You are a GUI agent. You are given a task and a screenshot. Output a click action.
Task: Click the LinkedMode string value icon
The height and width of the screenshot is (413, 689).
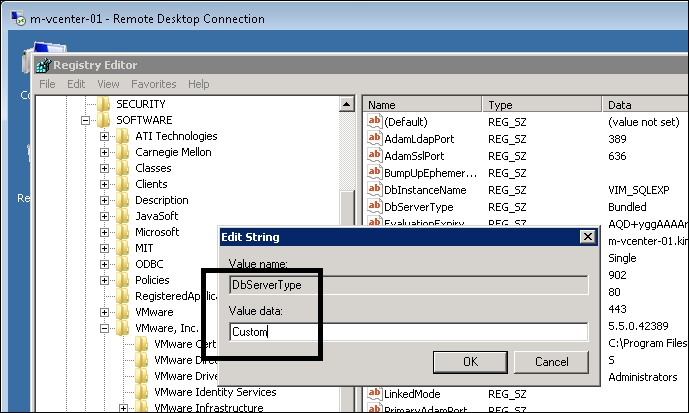click(374, 394)
